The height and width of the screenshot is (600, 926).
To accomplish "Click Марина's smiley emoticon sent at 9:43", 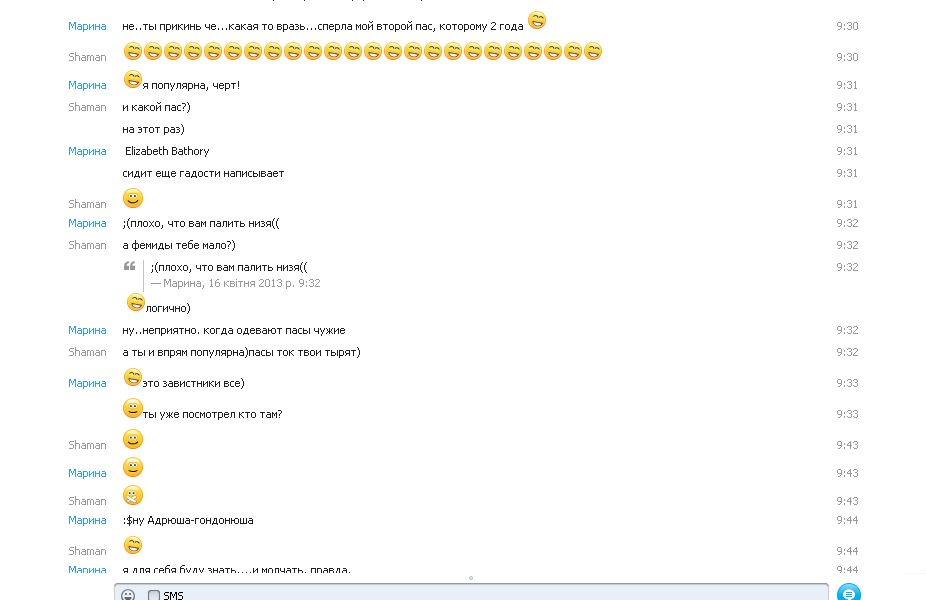I will 132,467.
